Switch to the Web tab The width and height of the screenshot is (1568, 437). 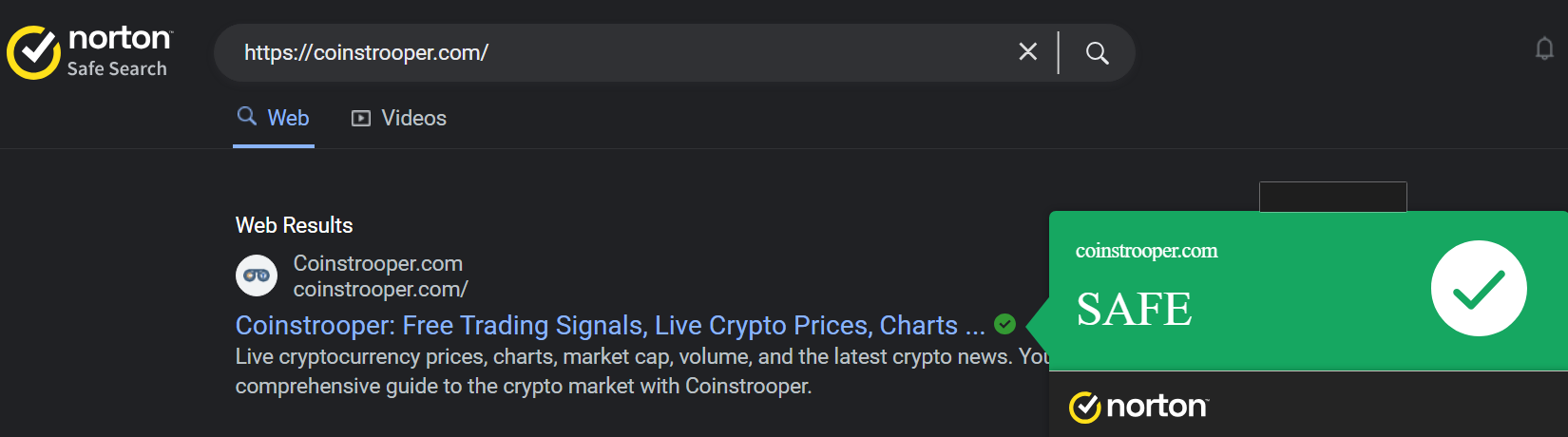pyautogui.click(x=274, y=118)
